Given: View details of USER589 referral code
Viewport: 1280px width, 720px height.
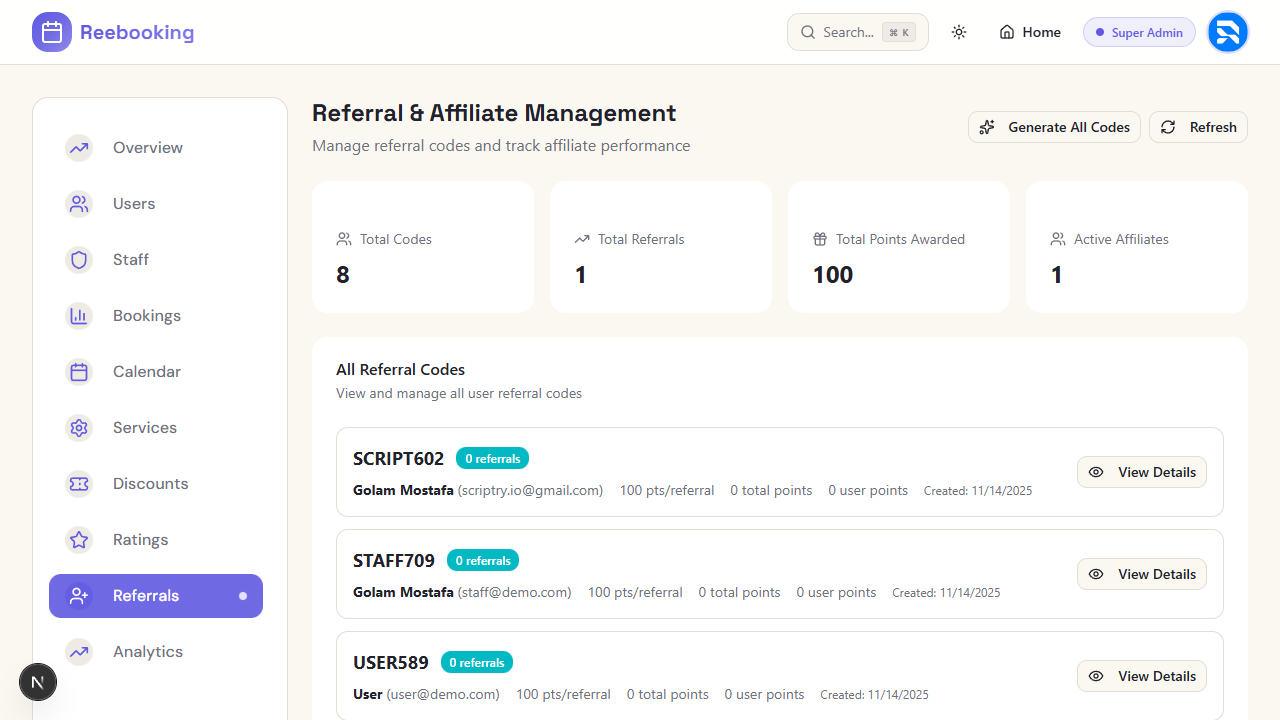Looking at the screenshot, I should (x=1141, y=676).
